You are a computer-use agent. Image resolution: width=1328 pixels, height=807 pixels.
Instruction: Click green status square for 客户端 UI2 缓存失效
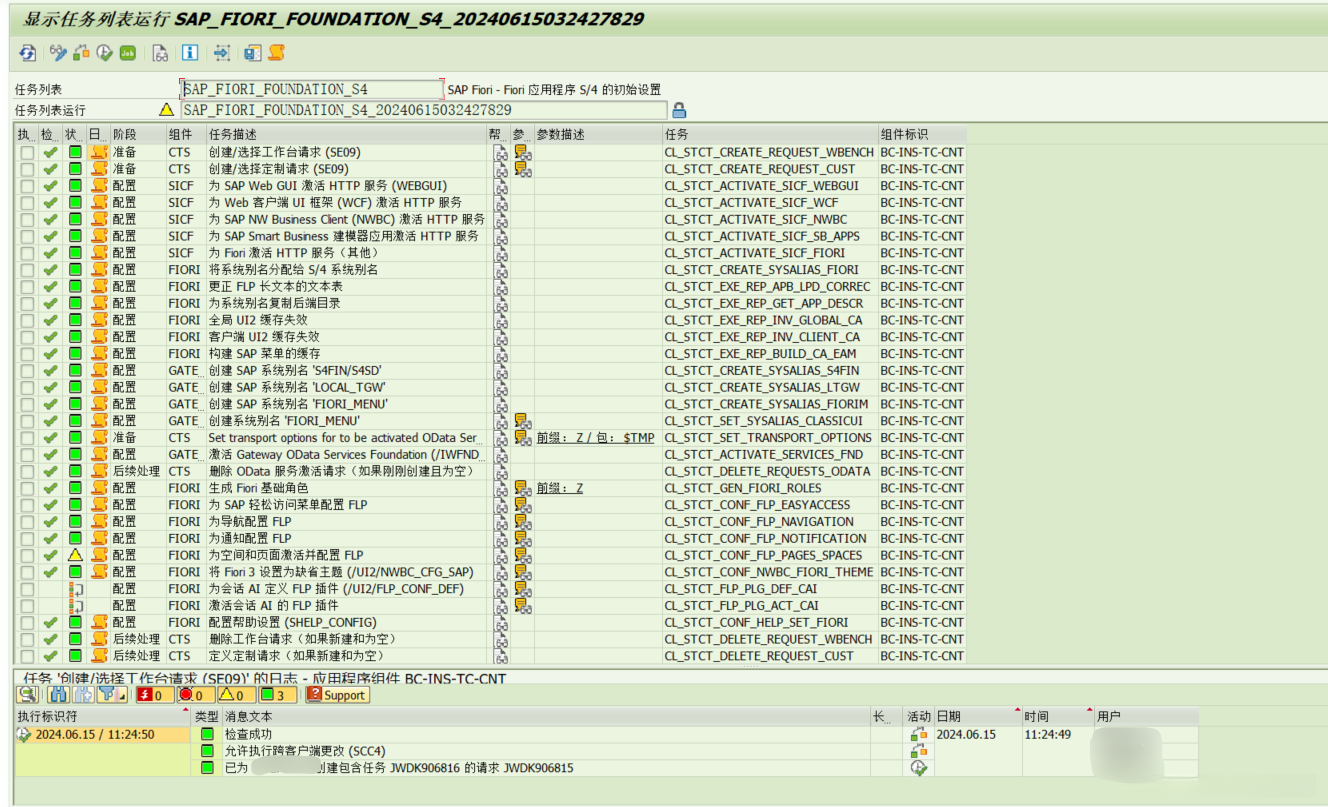pos(75,337)
